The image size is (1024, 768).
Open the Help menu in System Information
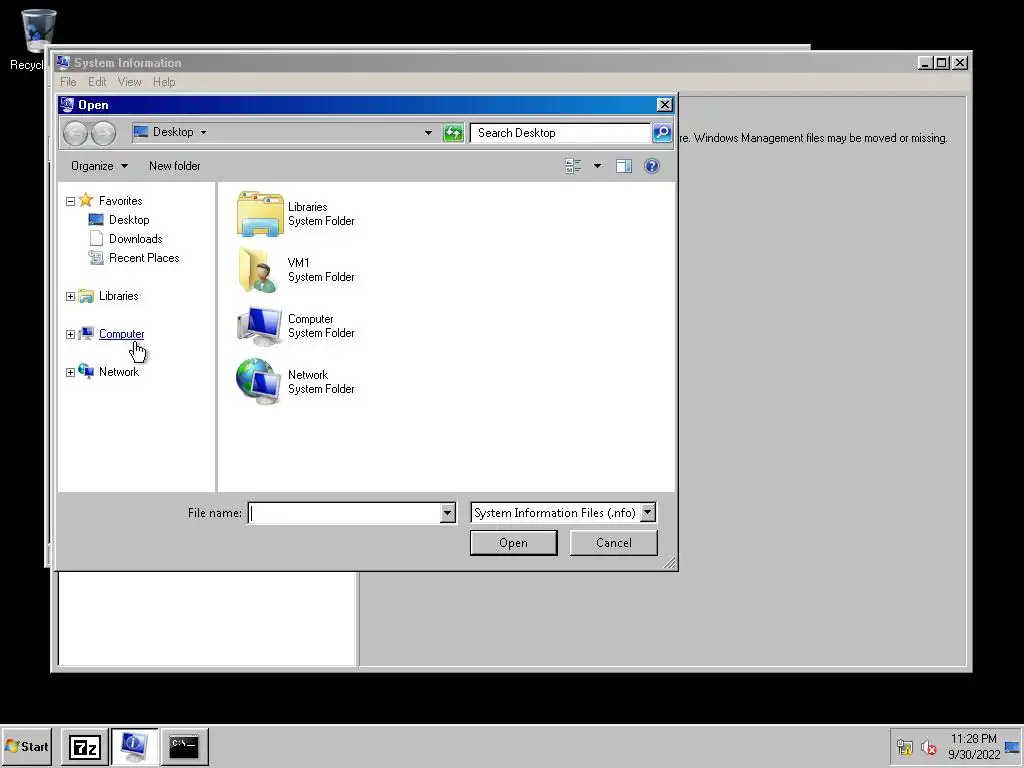coord(164,82)
